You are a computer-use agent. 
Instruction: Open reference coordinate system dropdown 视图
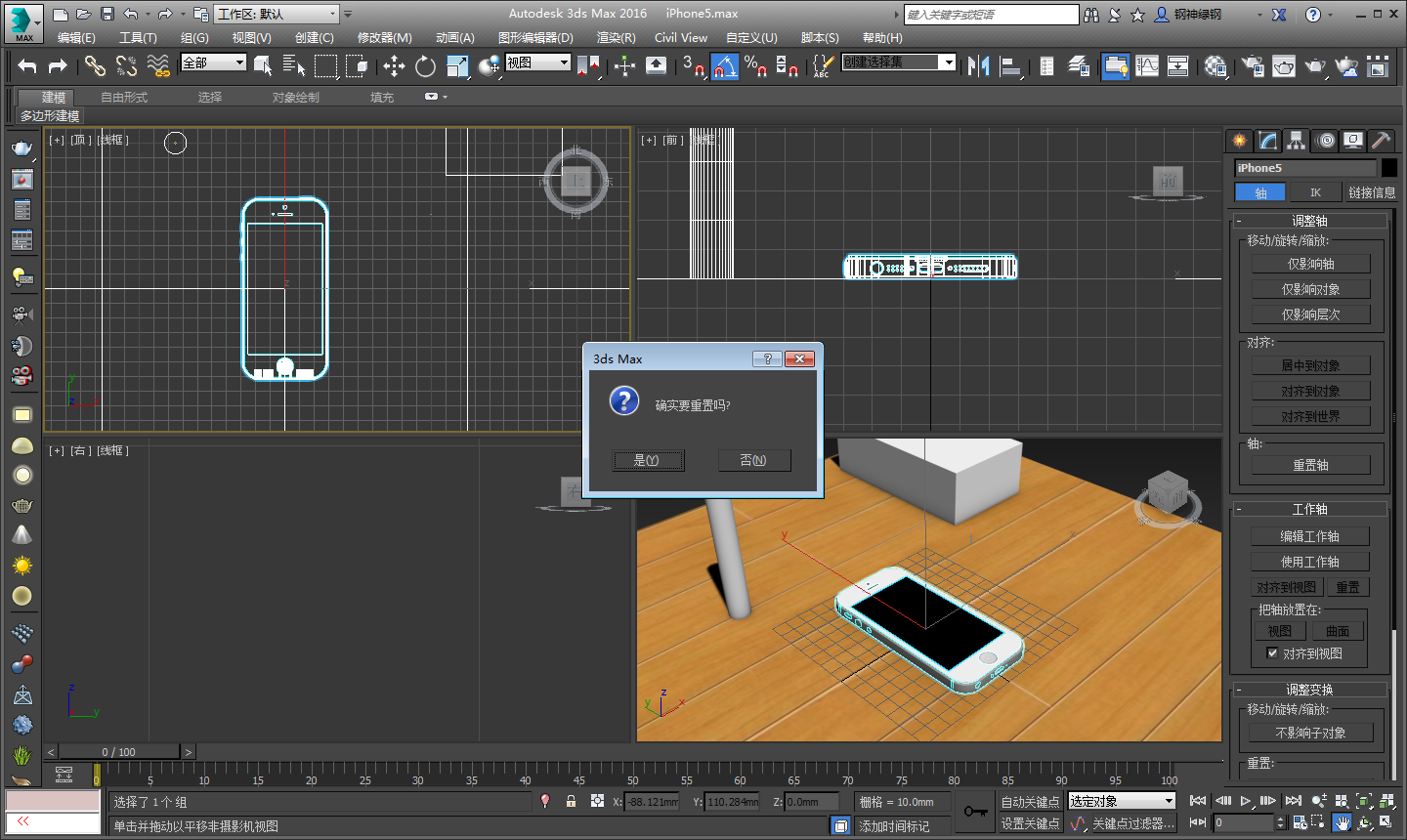(x=537, y=63)
